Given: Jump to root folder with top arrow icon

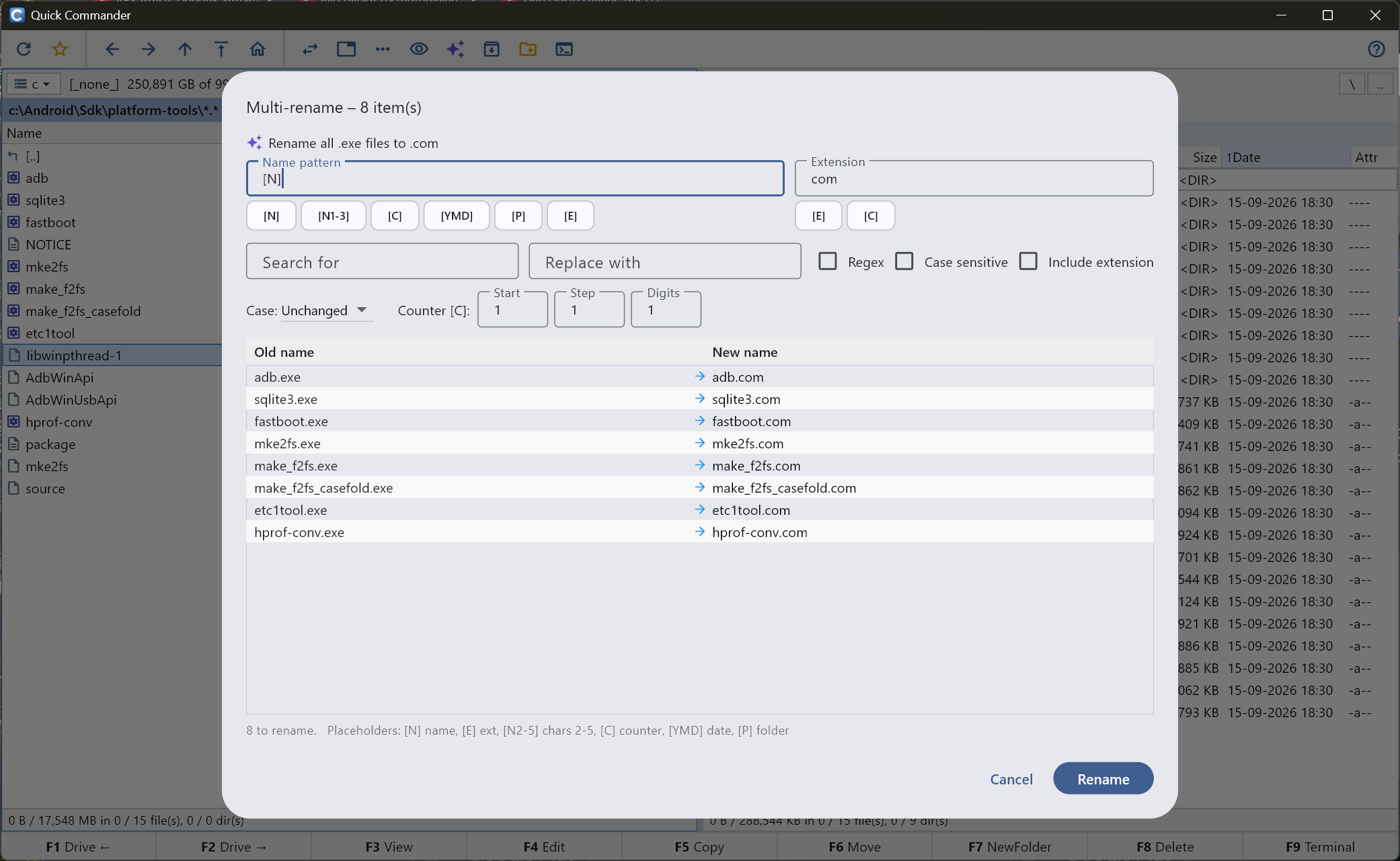Looking at the screenshot, I should pos(221,49).
